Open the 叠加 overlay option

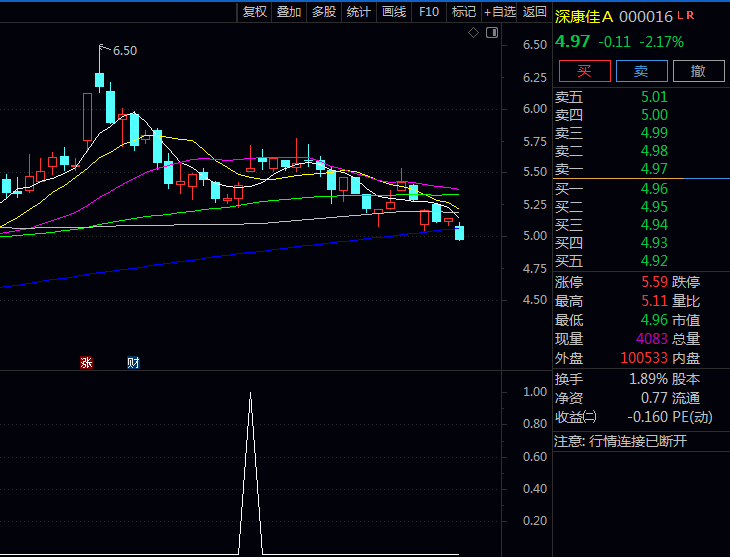coord(289,12)
